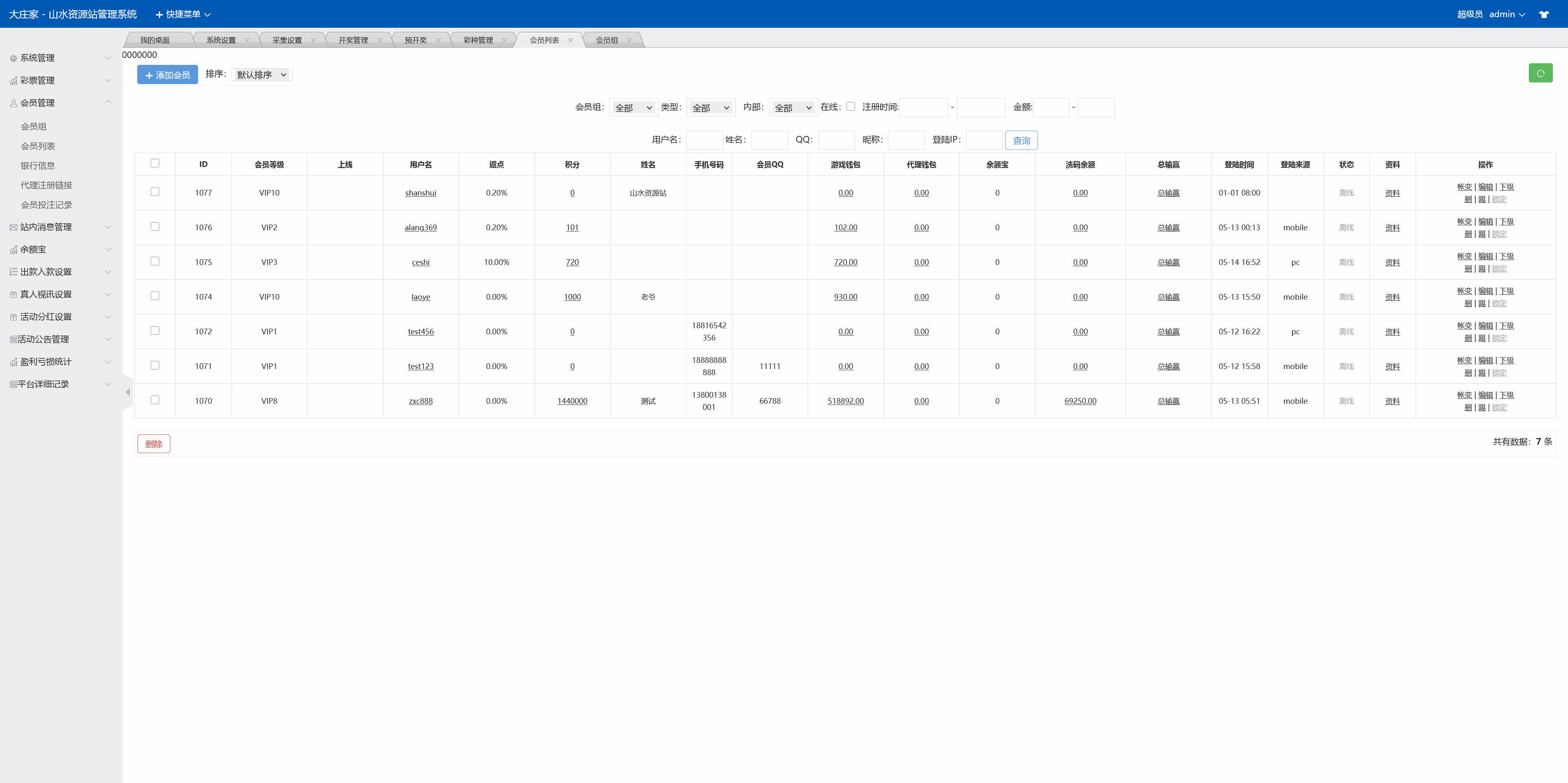The width and height of the screenshot is (1568, 783).
Task: Click the gear icon beside 系统管理
Action: pos(13,58)
